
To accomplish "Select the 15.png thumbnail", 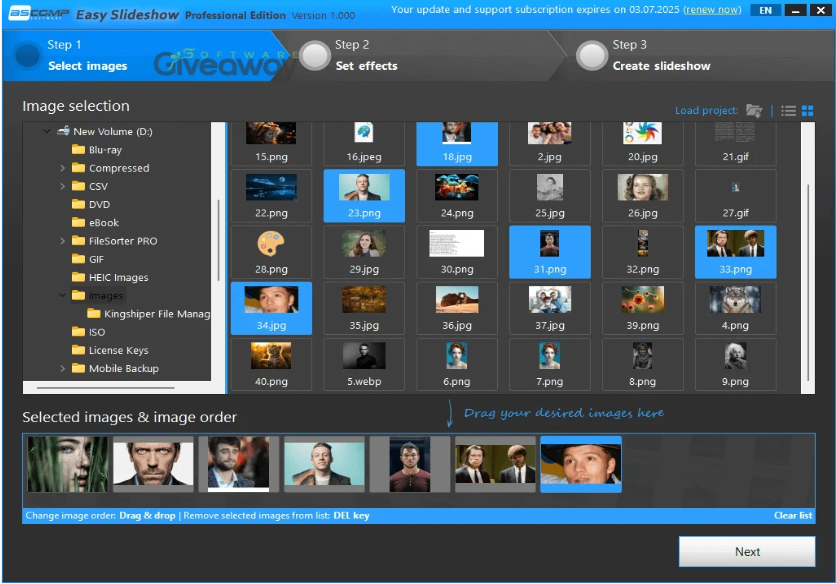I will pyautogui.click(x=271, y=143).
